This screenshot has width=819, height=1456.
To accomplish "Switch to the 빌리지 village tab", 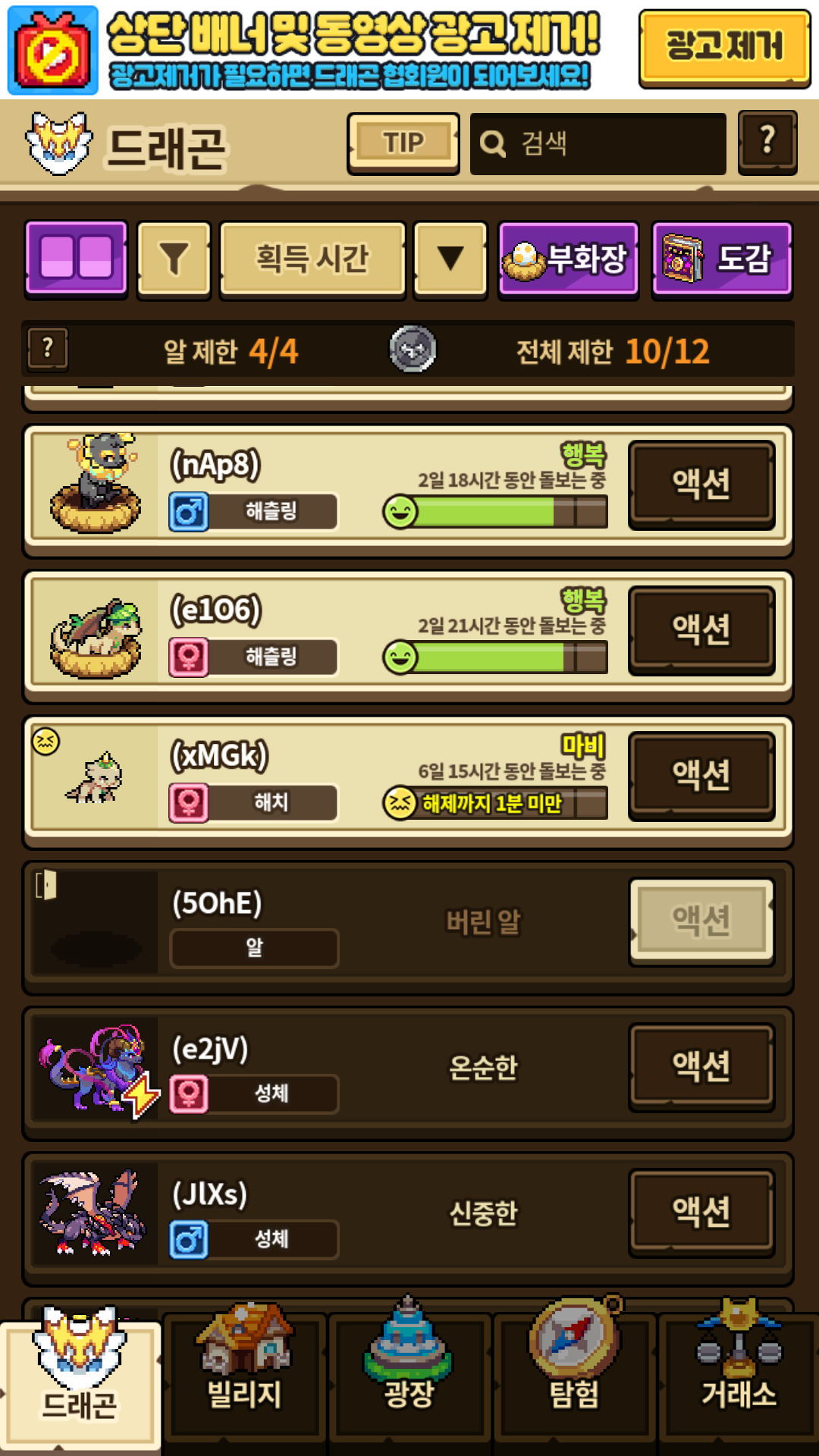I will coord(244,1373).
